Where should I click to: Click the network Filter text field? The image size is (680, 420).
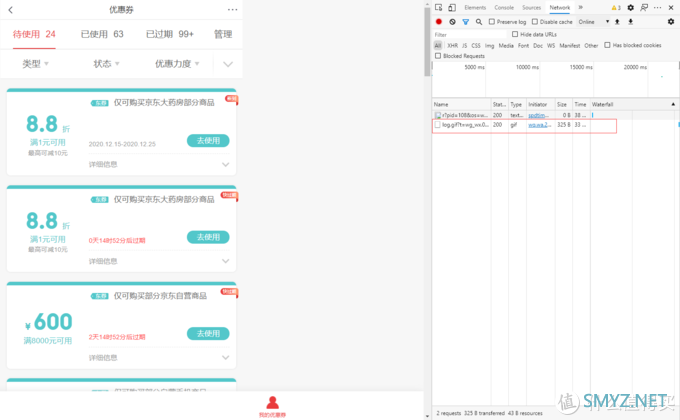(470, 34)
